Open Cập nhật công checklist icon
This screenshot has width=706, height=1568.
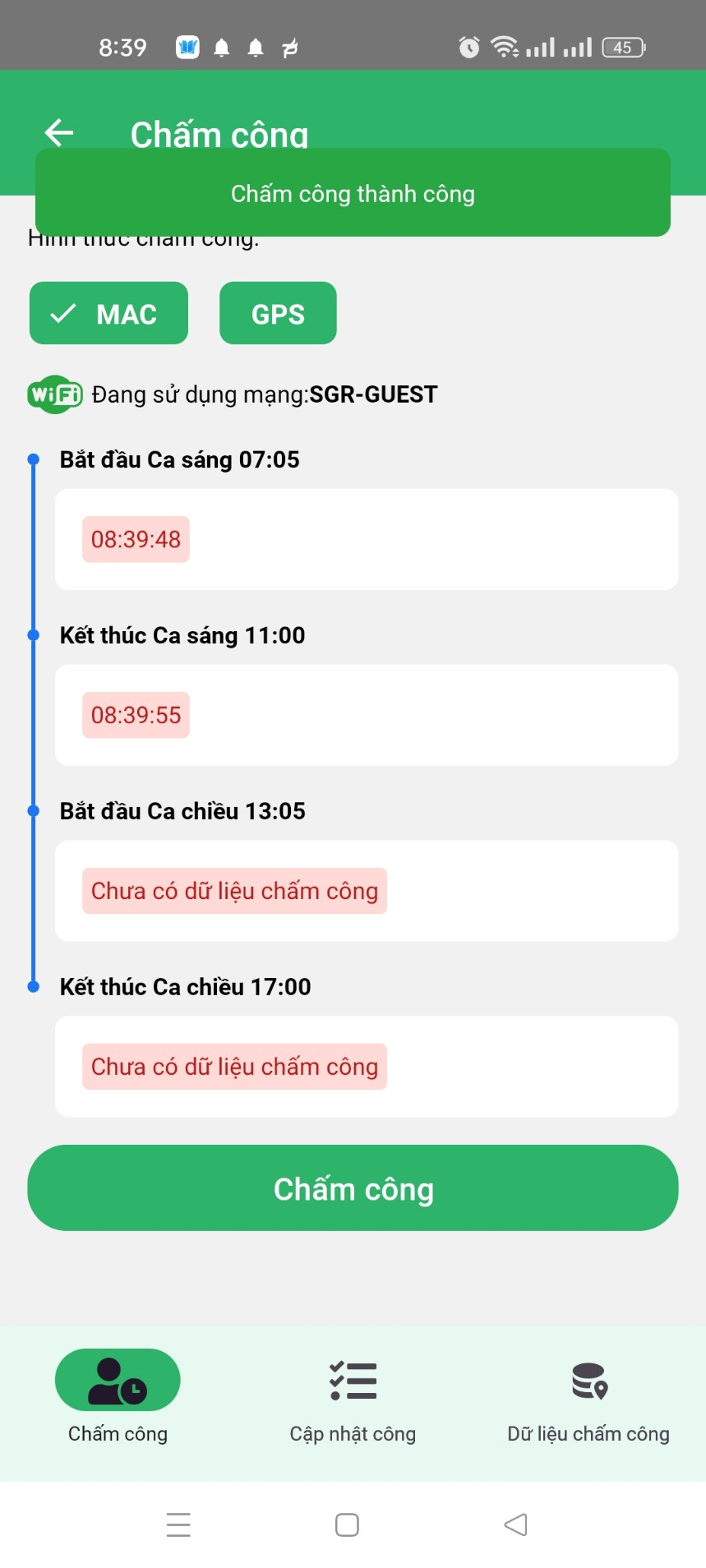click(x=353, y=1380)
